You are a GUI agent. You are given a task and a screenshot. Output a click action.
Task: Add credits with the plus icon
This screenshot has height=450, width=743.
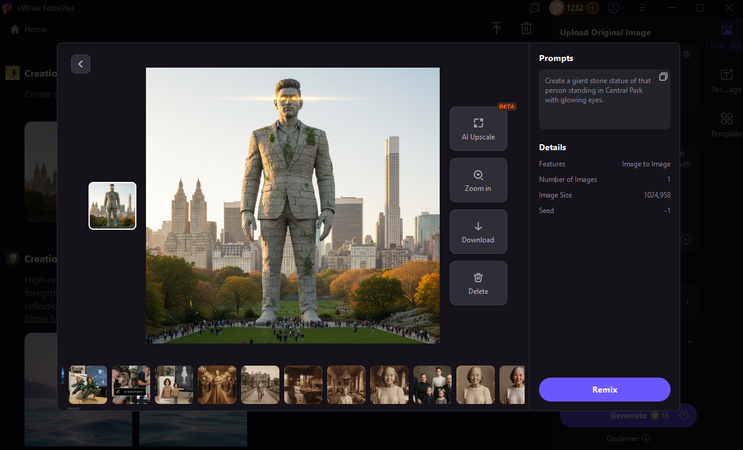(593, 8)
